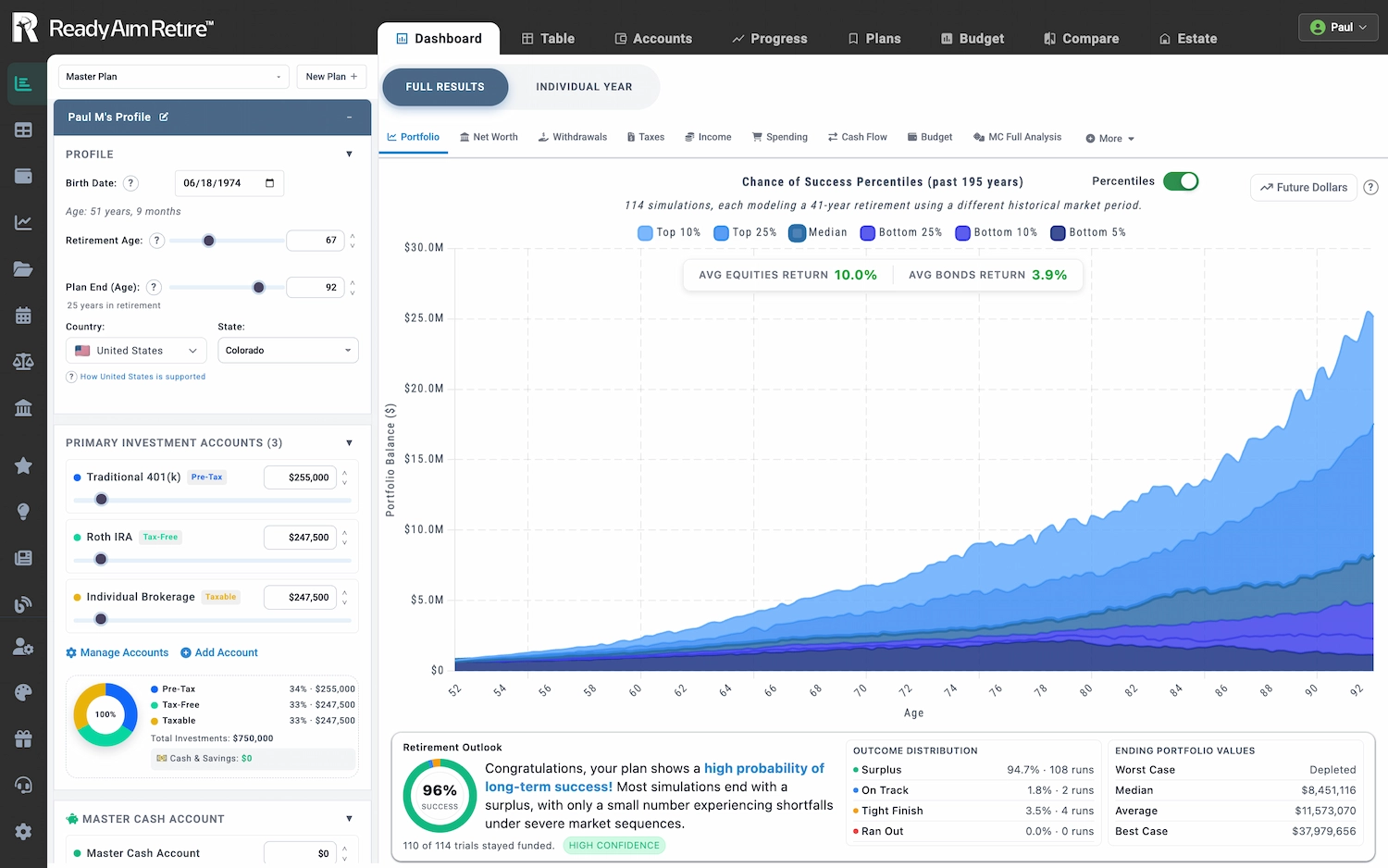Open the Master Plan selector dropdown
The height and width of the screenshot is (868, 1388).
pos(173,77)
